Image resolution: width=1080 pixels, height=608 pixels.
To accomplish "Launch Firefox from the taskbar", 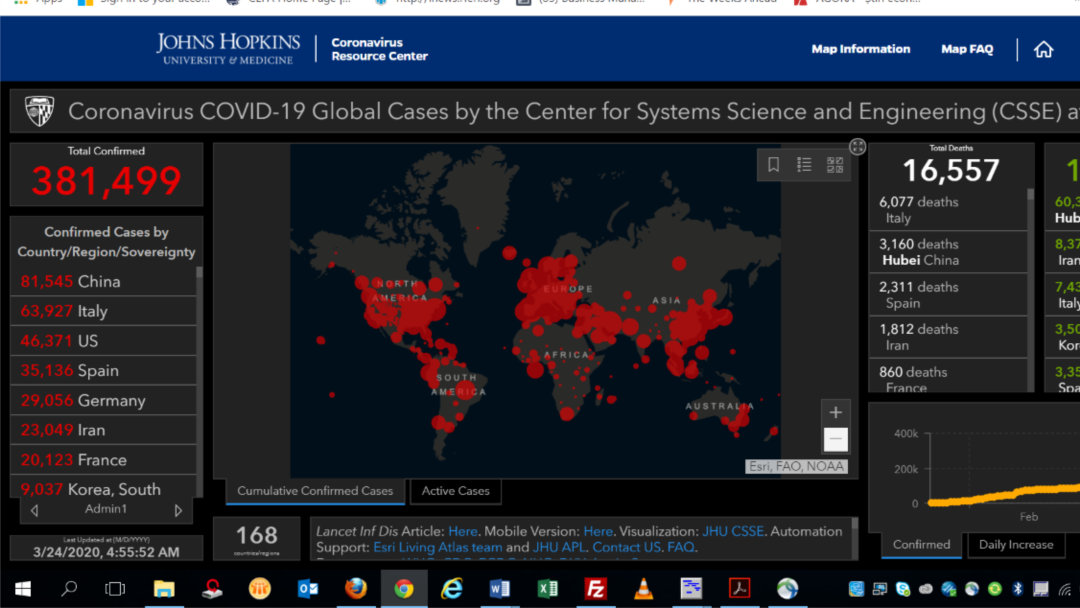I will 355,589.
